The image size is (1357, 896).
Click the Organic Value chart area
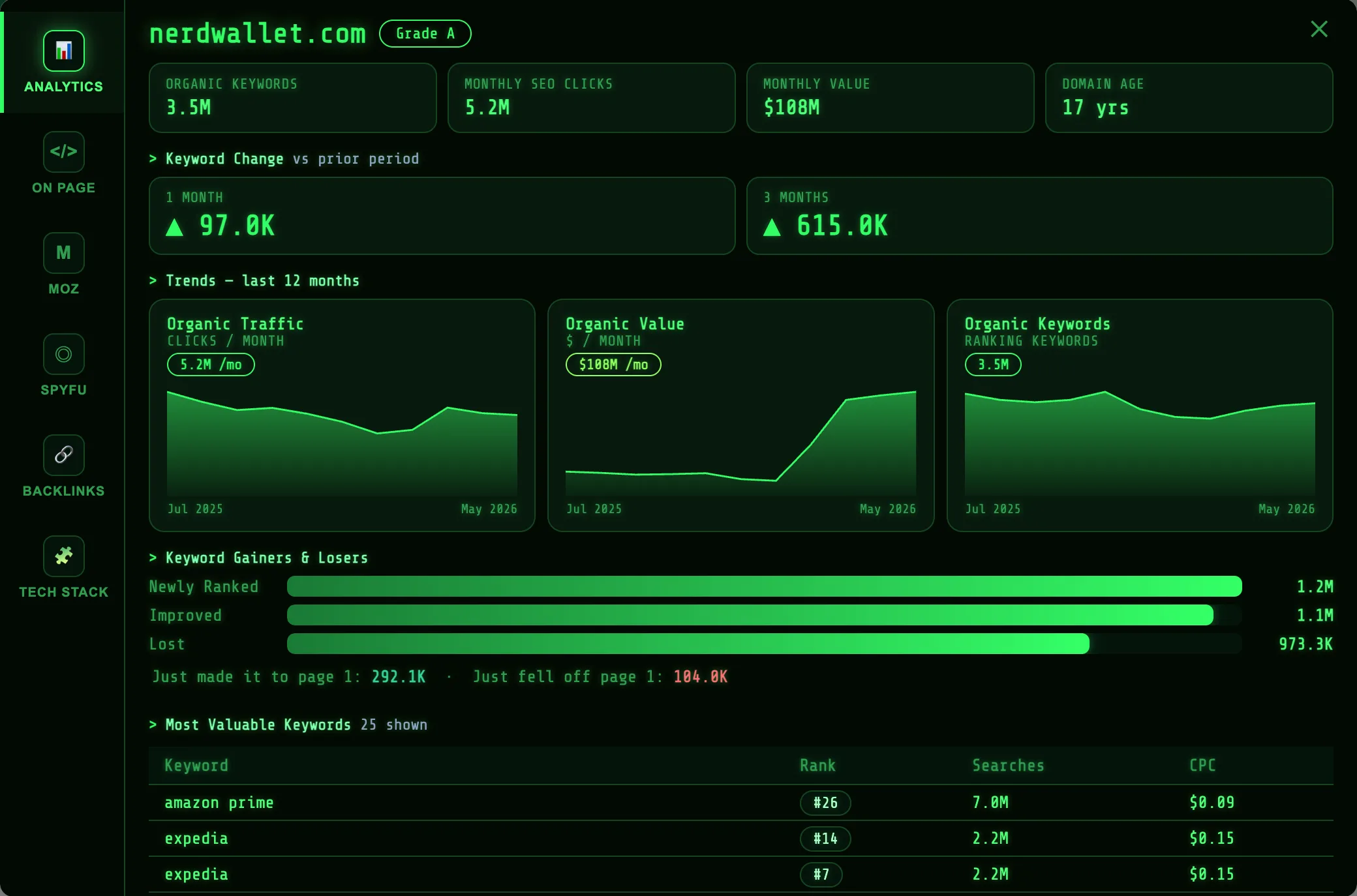pyautogui.click(x=740, y=443)
